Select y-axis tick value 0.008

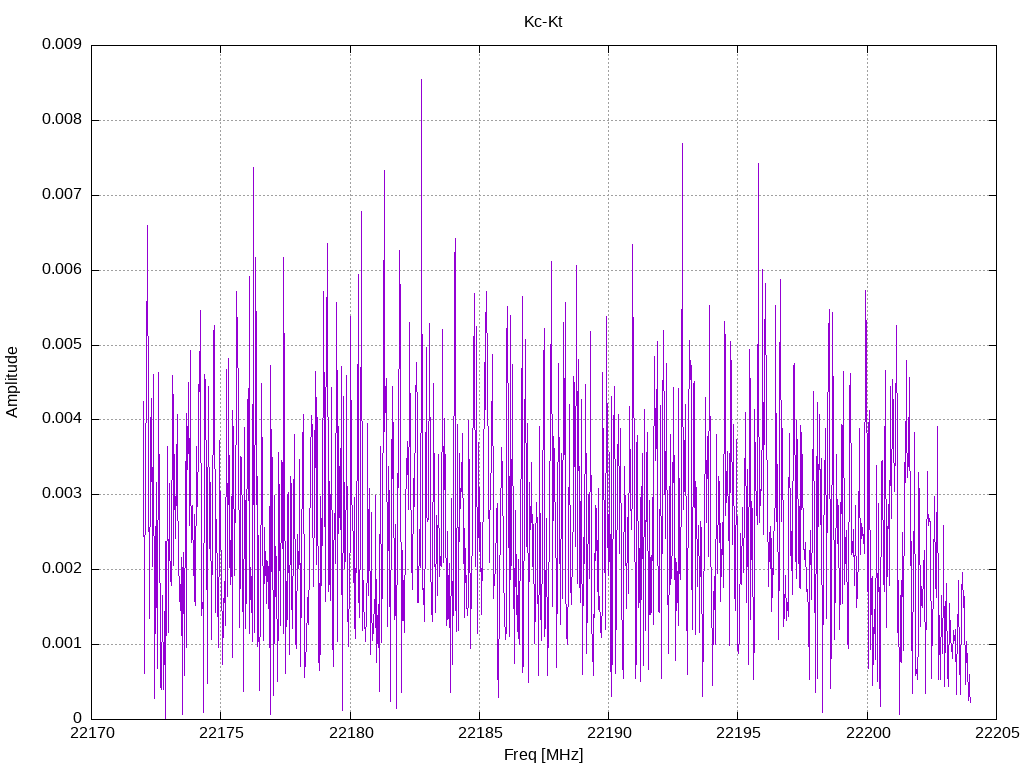62,120
